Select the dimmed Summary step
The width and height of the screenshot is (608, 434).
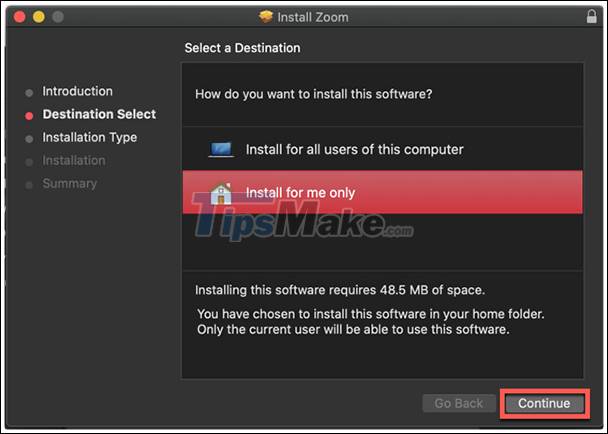point(70,183)
